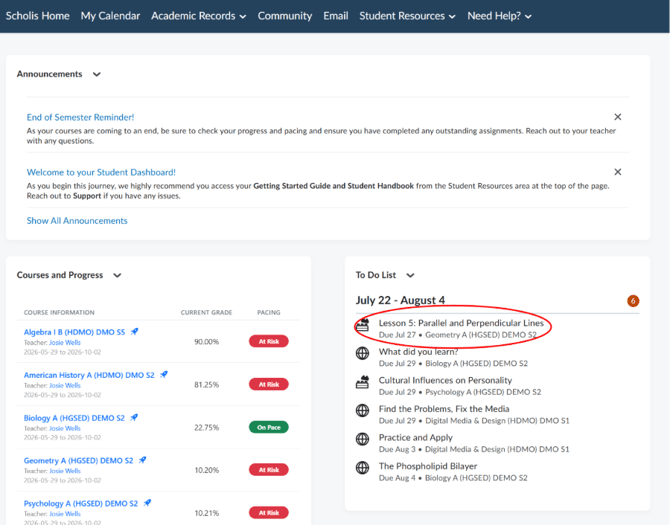Open the End of Semester Reminder! announcement link
Viewport: 670px width, 525px height.
coord(80,117)
